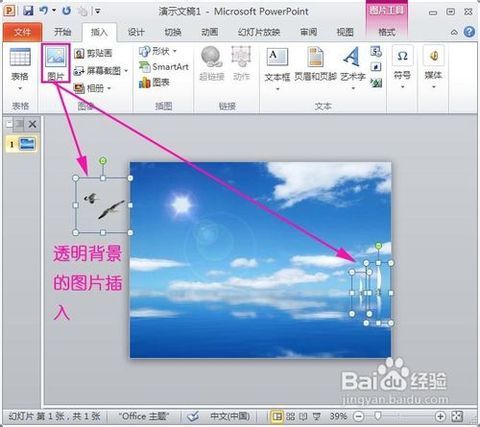The width and height of the screenshot is (480, 427).
Task: Open the 文件 File menu button
Action: (22, 32)
